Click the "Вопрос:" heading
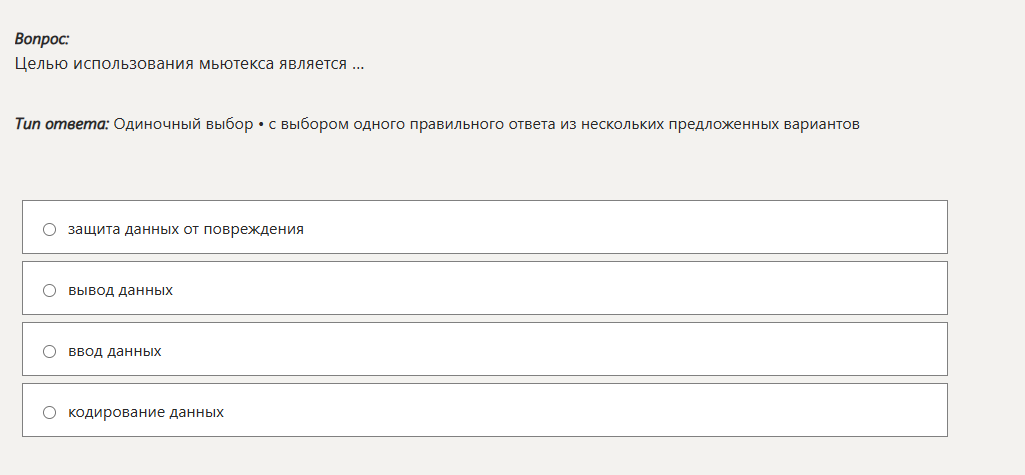 point(42,39)
